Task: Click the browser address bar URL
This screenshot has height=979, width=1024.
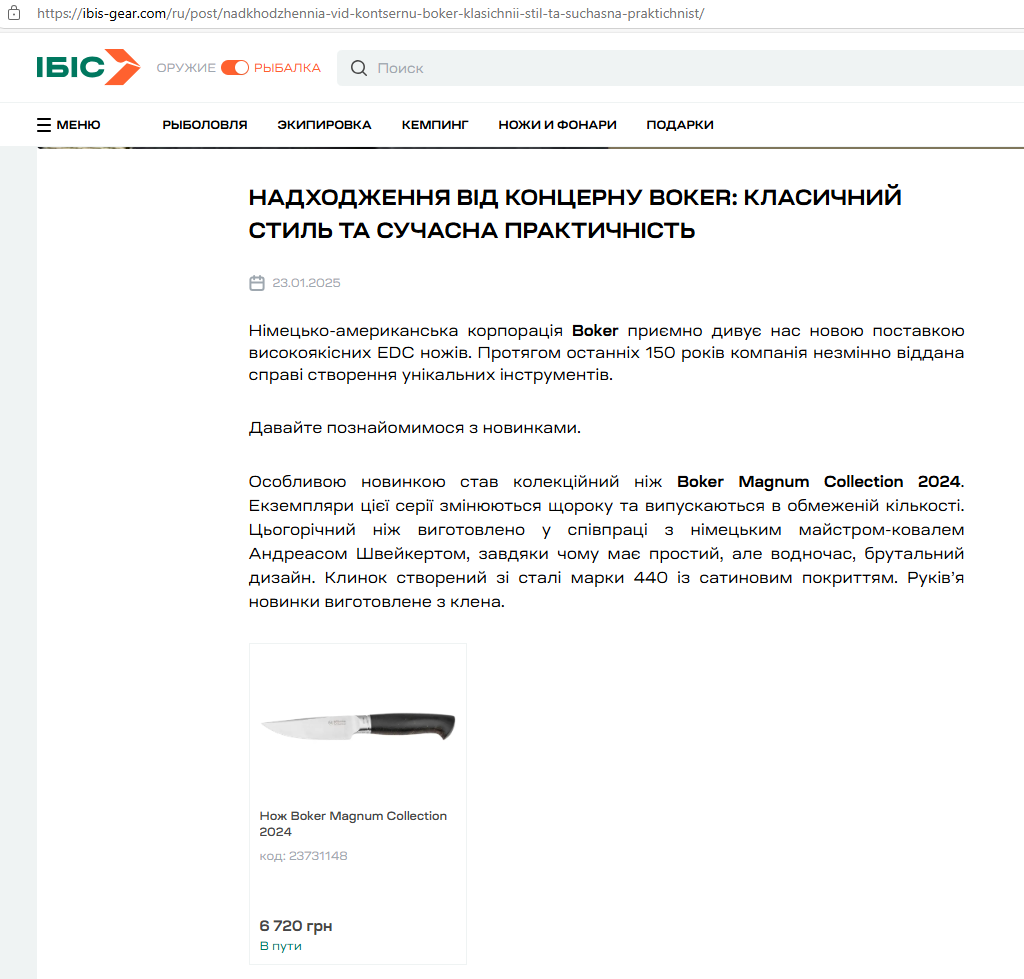Action: [370, 14]
